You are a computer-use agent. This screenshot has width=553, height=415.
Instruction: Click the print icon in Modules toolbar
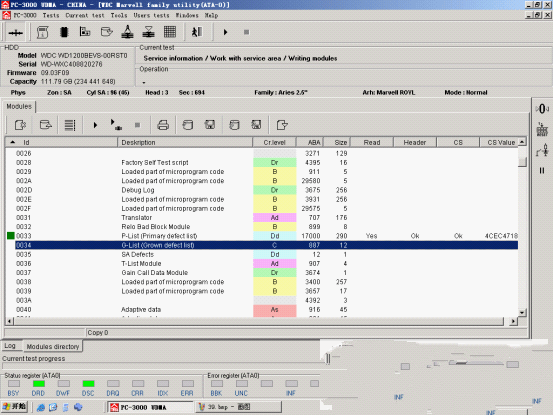pos(163,125)
